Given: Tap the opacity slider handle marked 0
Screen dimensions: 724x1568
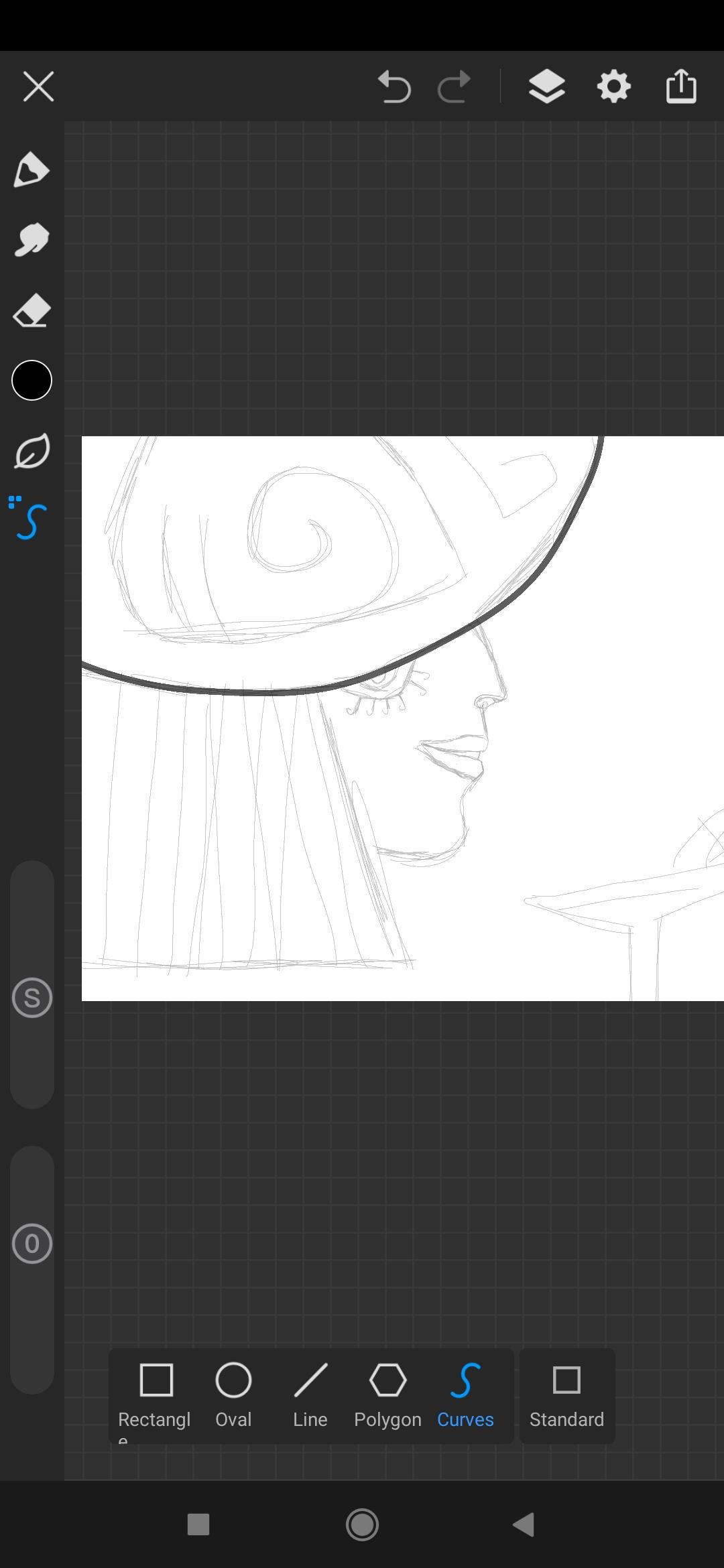Looking at the screenshot, I should 32,1244.
